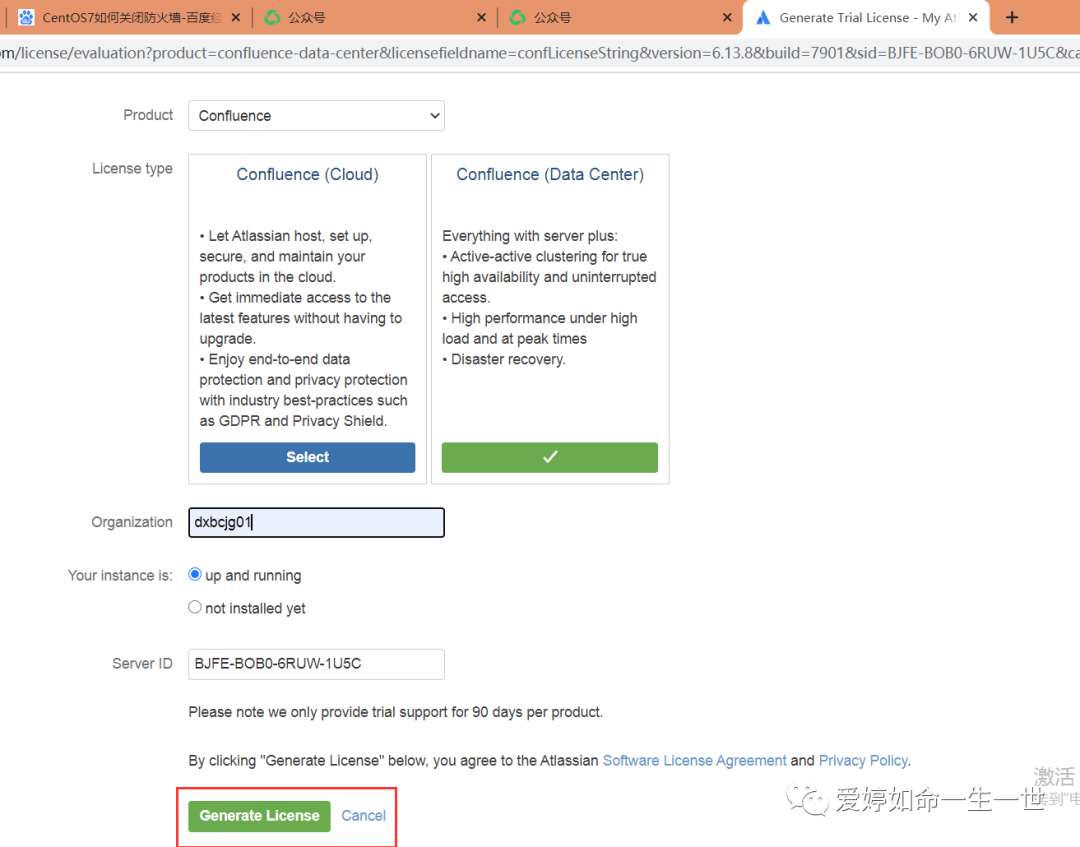Screen dimensions: 1080x847
Task: Click the Confluence (Cloud) heading
Action: [307, 175]
